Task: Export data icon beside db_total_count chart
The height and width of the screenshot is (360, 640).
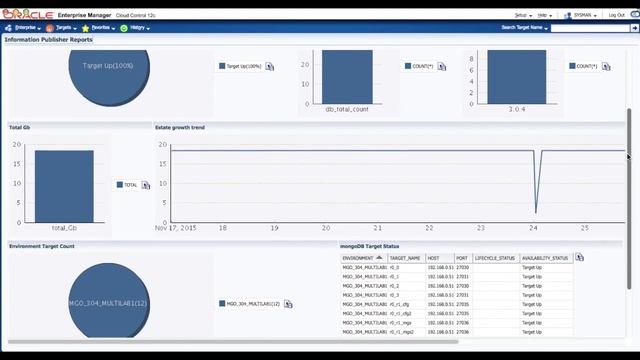Action: pyautogui.click(x=442, y=66)
